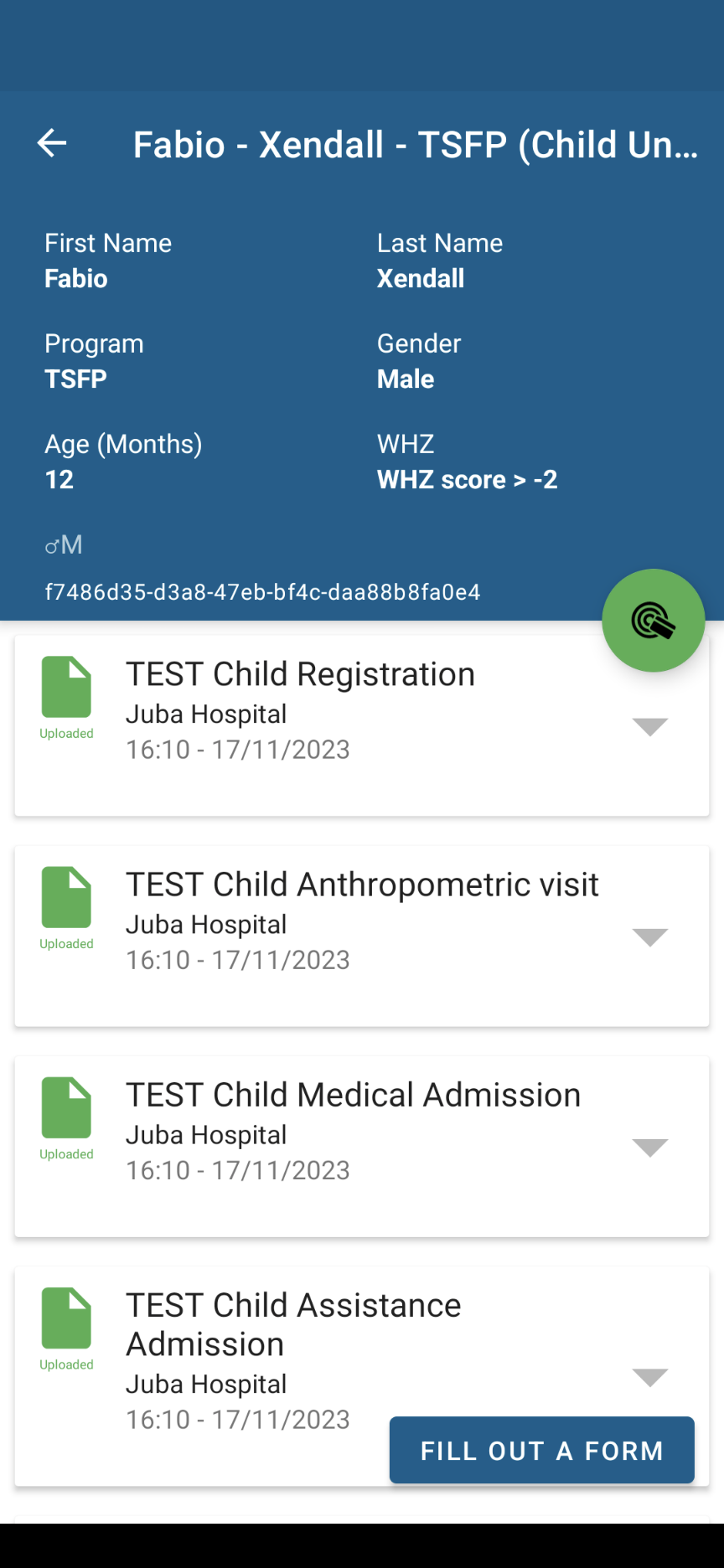Expand TEST Child Assistance Admission details
724x1568 pixels.
click(x=649, y=1377)
